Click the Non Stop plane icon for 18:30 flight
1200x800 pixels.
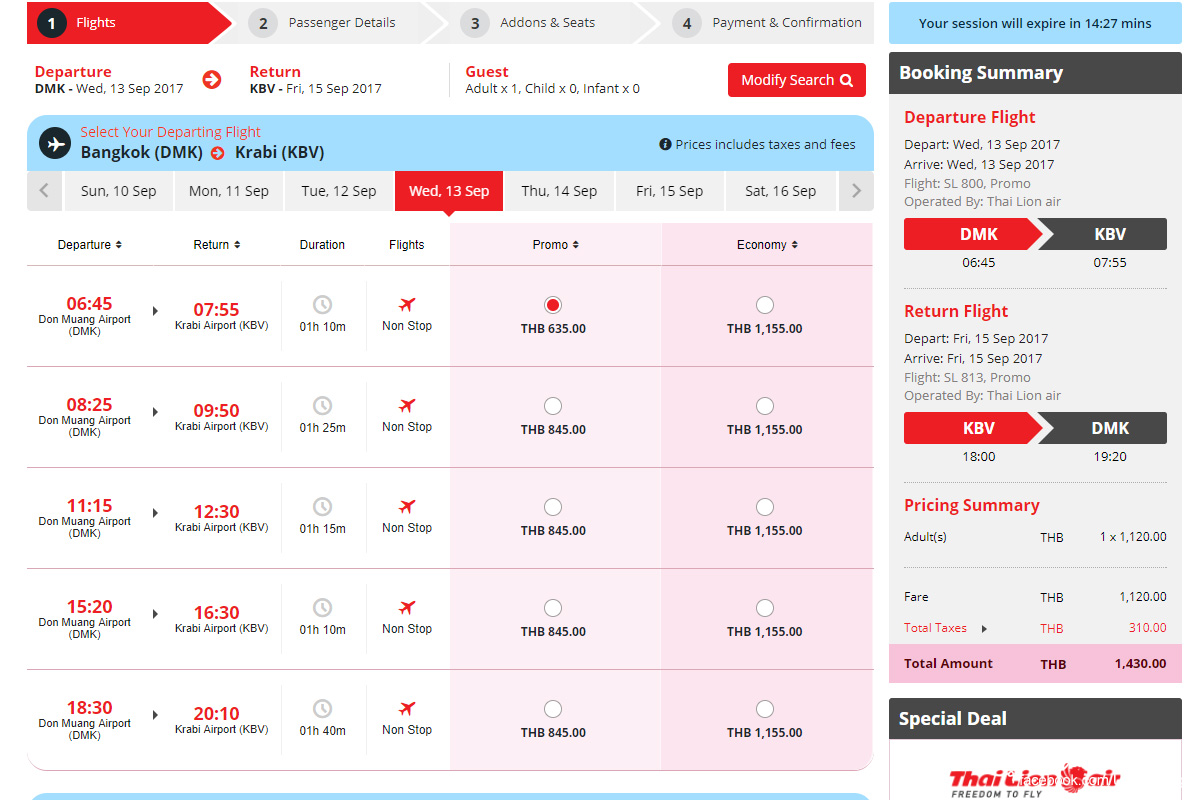click(x=407, y=708)
